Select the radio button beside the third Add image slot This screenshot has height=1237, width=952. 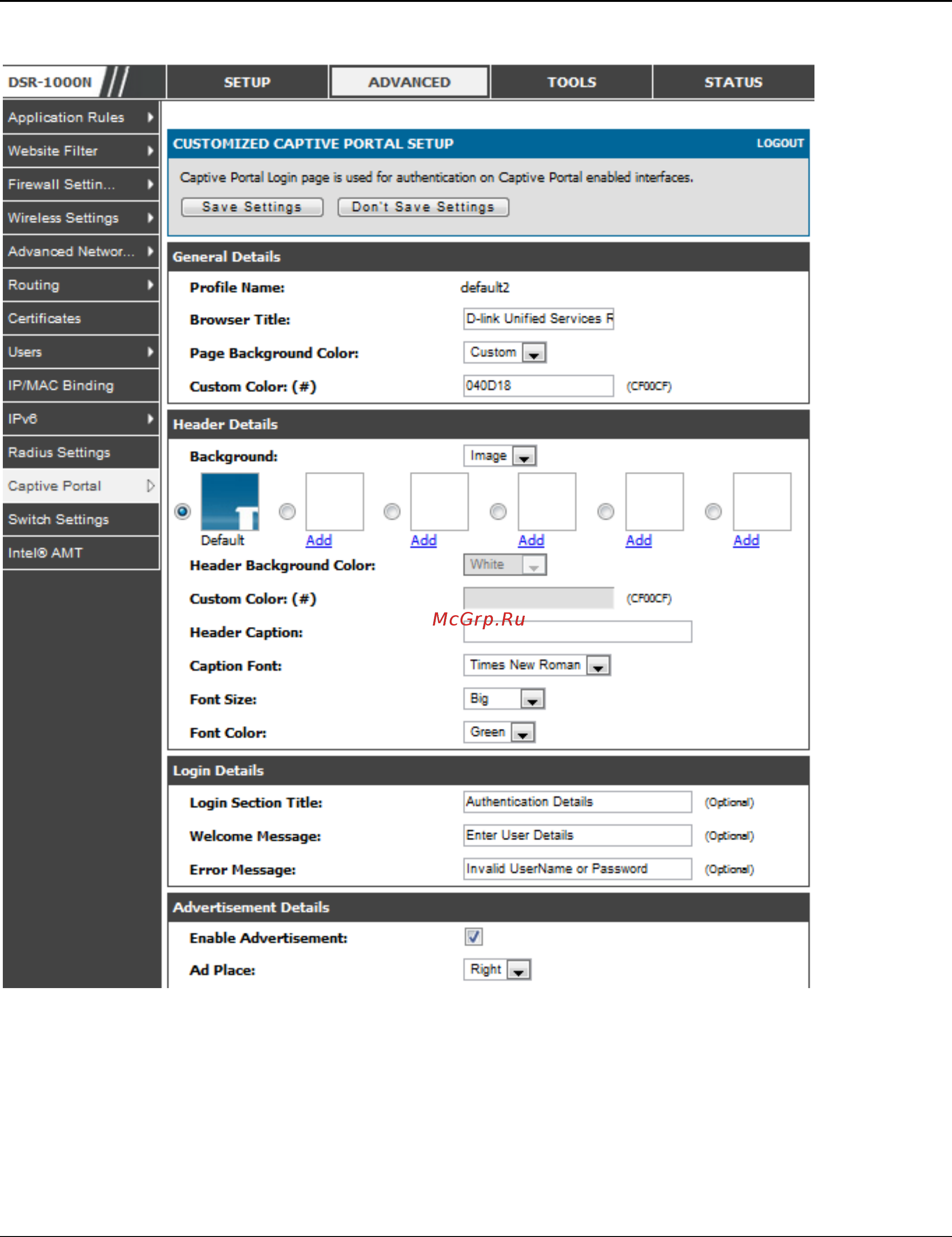(498, 511)
